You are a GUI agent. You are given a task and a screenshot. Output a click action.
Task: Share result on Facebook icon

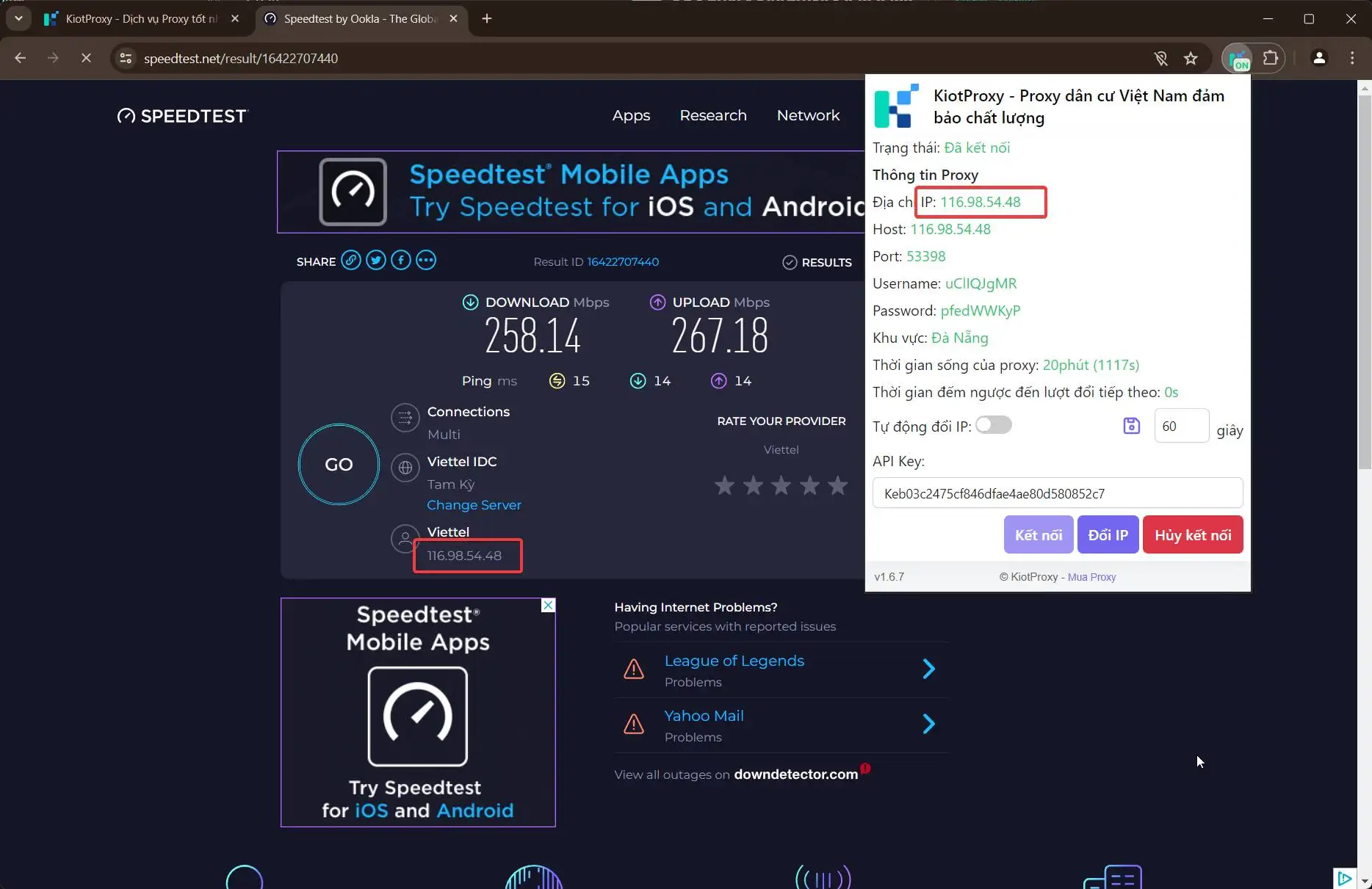[401, 261]
